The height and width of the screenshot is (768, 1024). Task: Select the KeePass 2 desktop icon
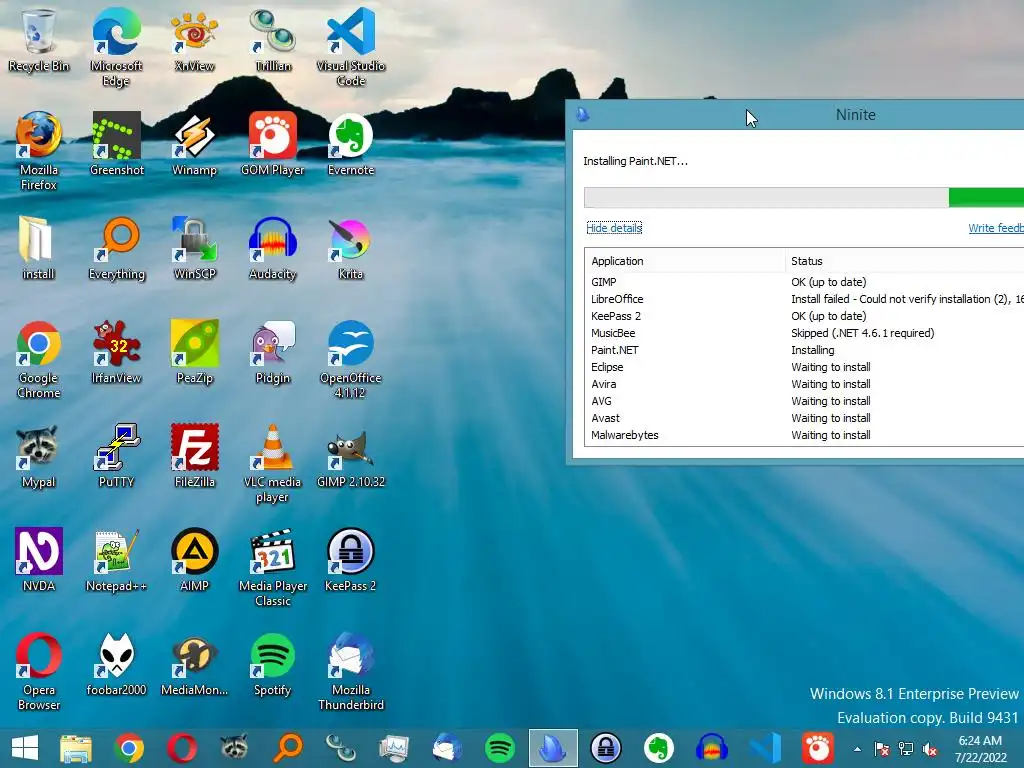351,560
